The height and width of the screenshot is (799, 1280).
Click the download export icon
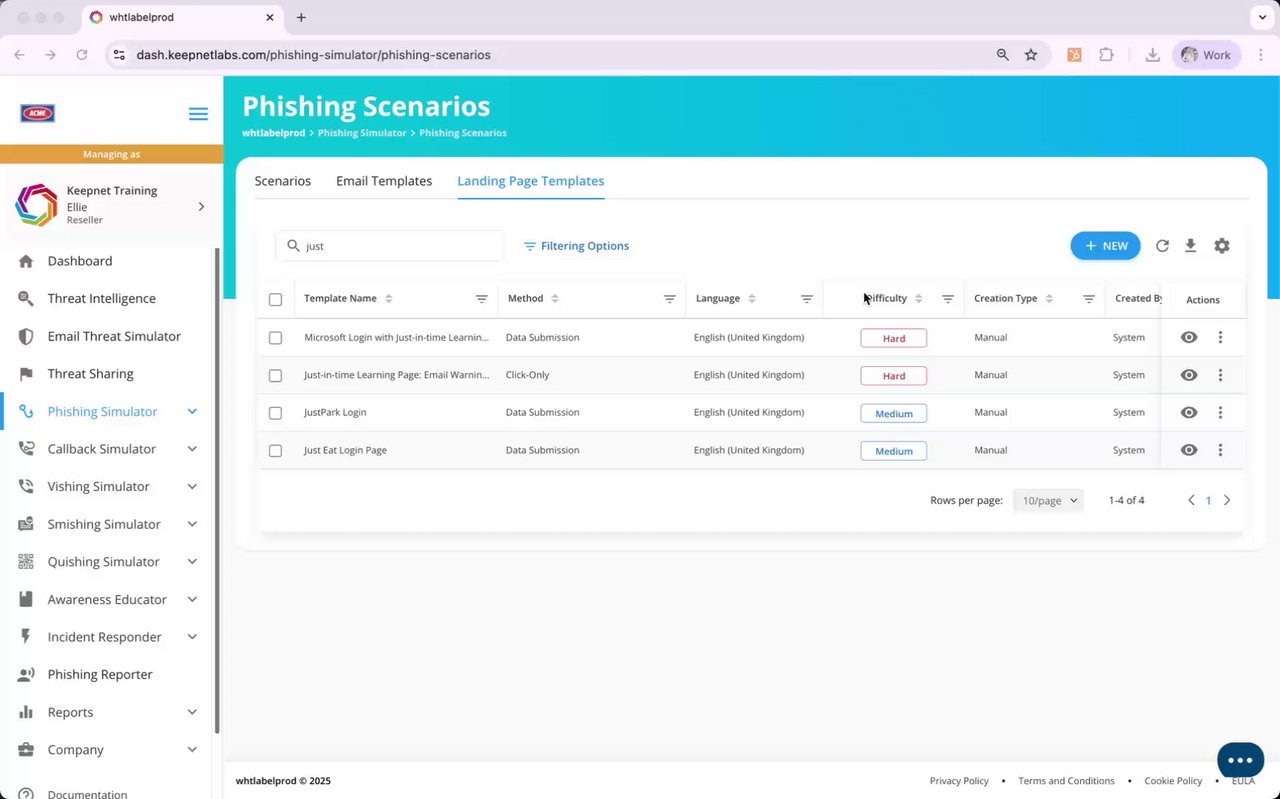pos(1190,246)
